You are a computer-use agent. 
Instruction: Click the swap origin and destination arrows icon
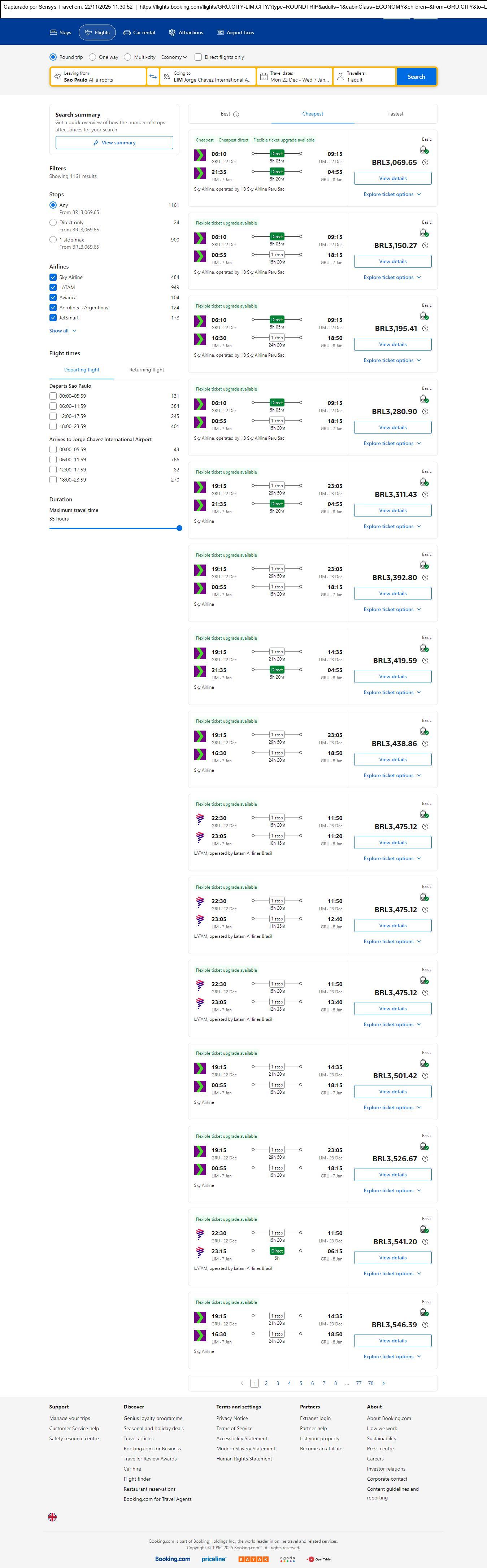pos(153,77)
